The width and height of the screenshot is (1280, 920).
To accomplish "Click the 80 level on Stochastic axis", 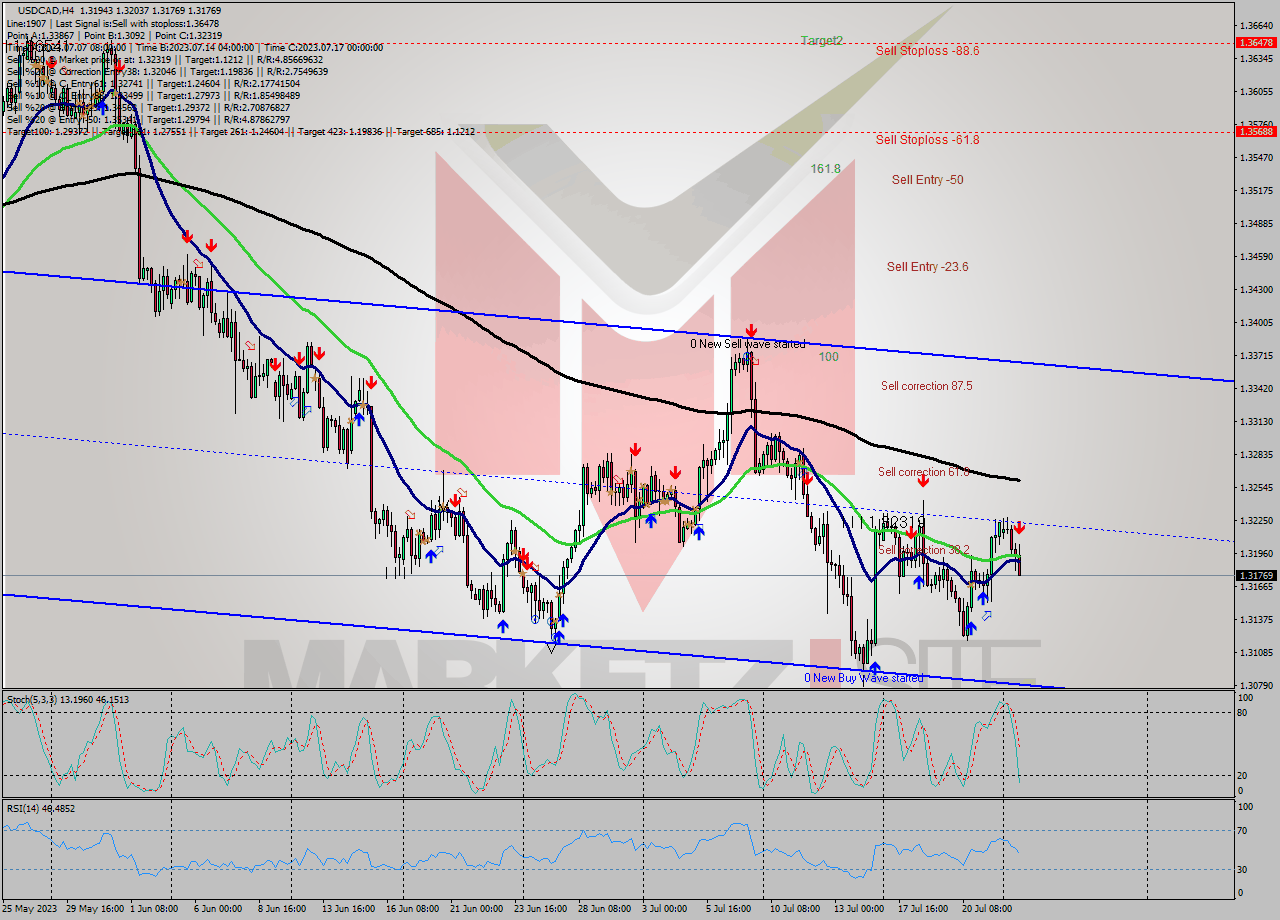I will click(1241, 713).
